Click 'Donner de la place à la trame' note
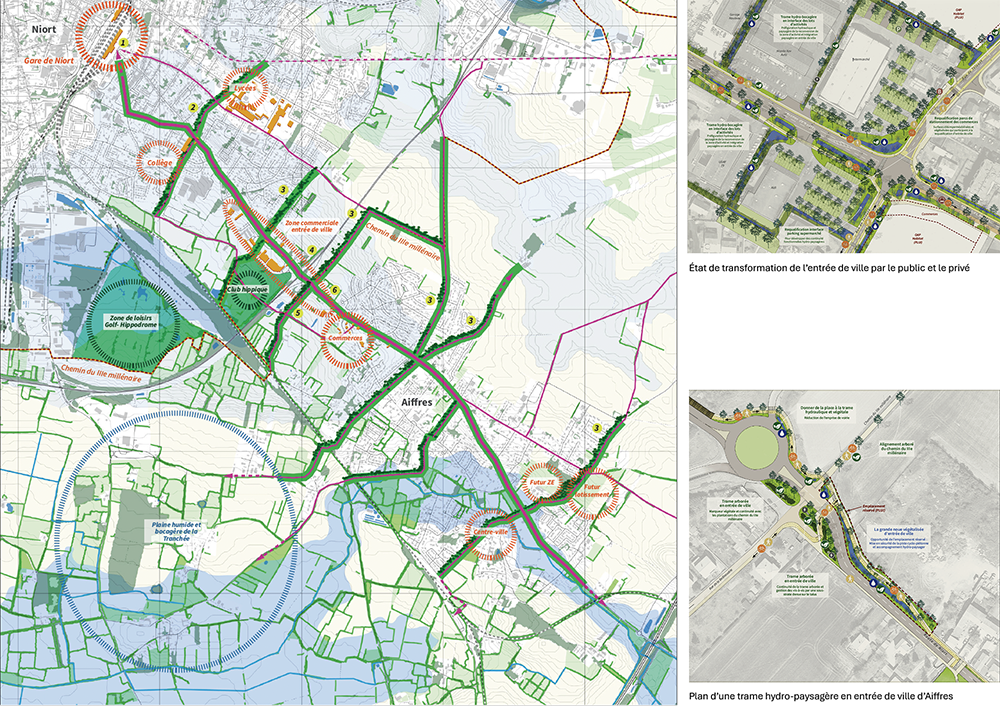Screen dimensions: 1000x706 click(x=825, y=412)
